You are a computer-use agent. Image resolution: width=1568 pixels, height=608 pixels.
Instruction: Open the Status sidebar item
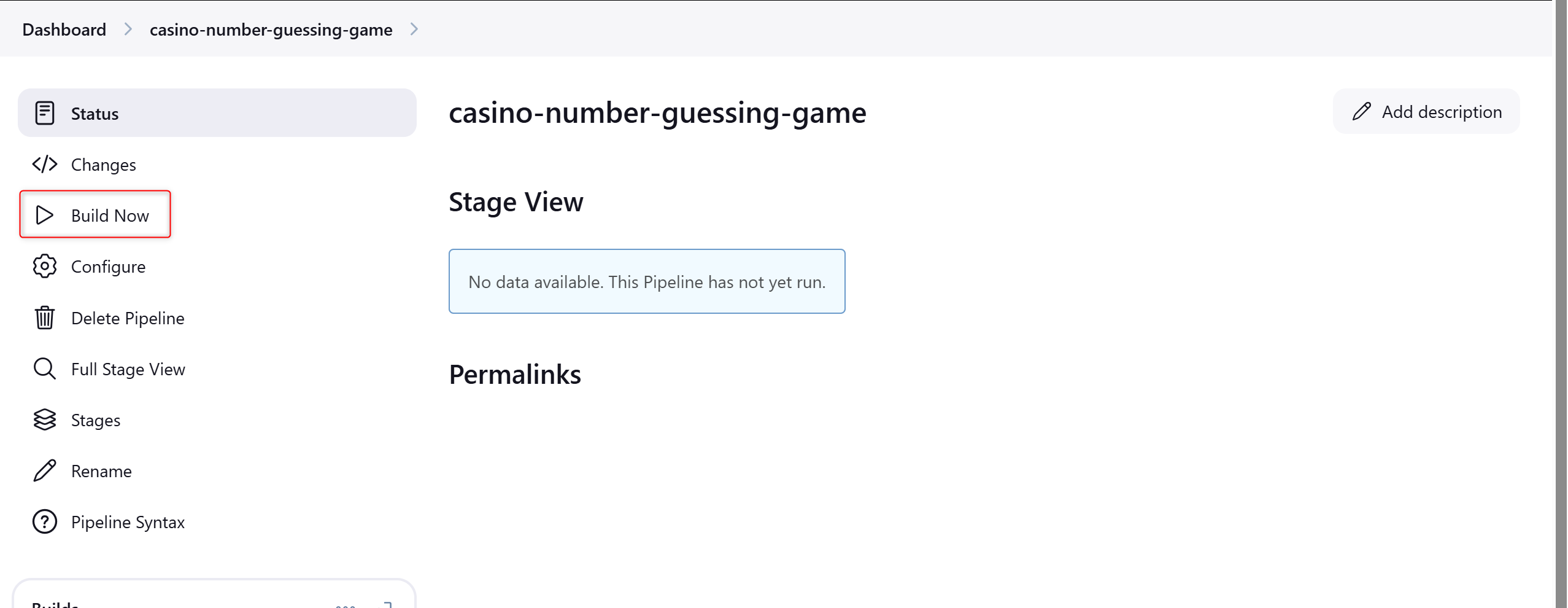tap(217, 113)
